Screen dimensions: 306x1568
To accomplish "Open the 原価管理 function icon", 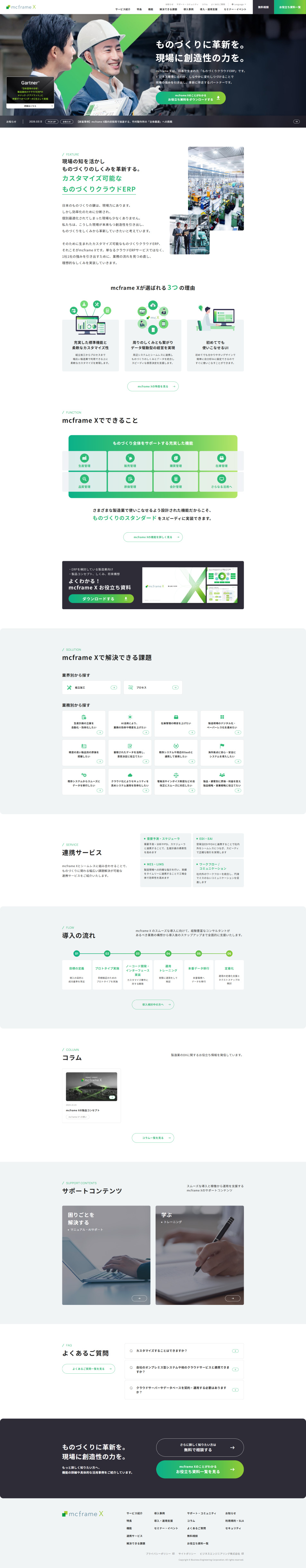I will point(130,479).
